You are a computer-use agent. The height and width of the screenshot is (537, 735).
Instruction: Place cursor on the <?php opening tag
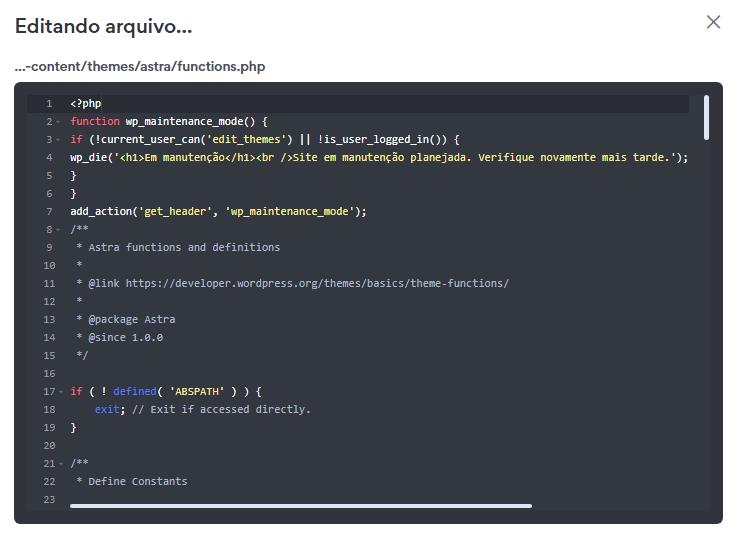[86, 104]
